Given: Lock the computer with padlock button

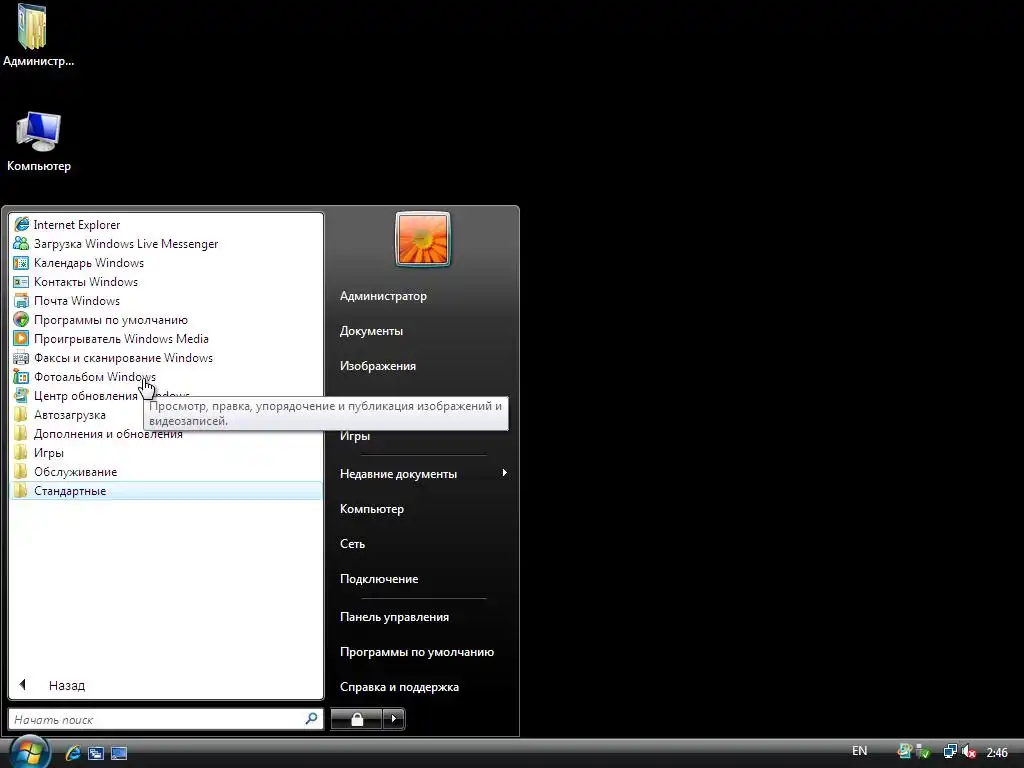Looking at the screenshot, I should pyautogui.click(x=357, y=719).
